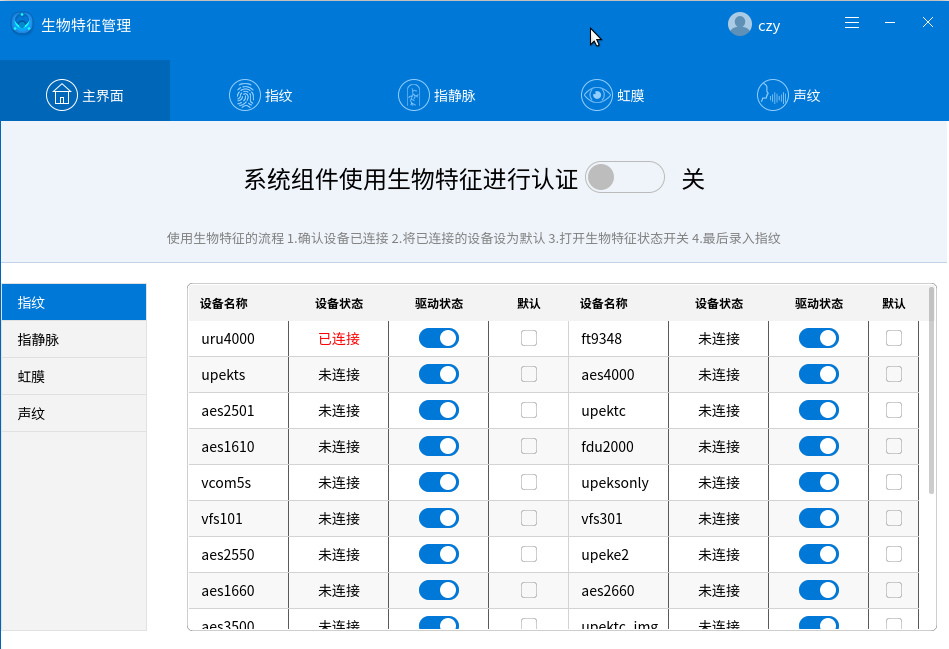Screen dimensions: 949x649
Task: Toggle driver switch for vfs301
Action: click(x=819, y=518)
